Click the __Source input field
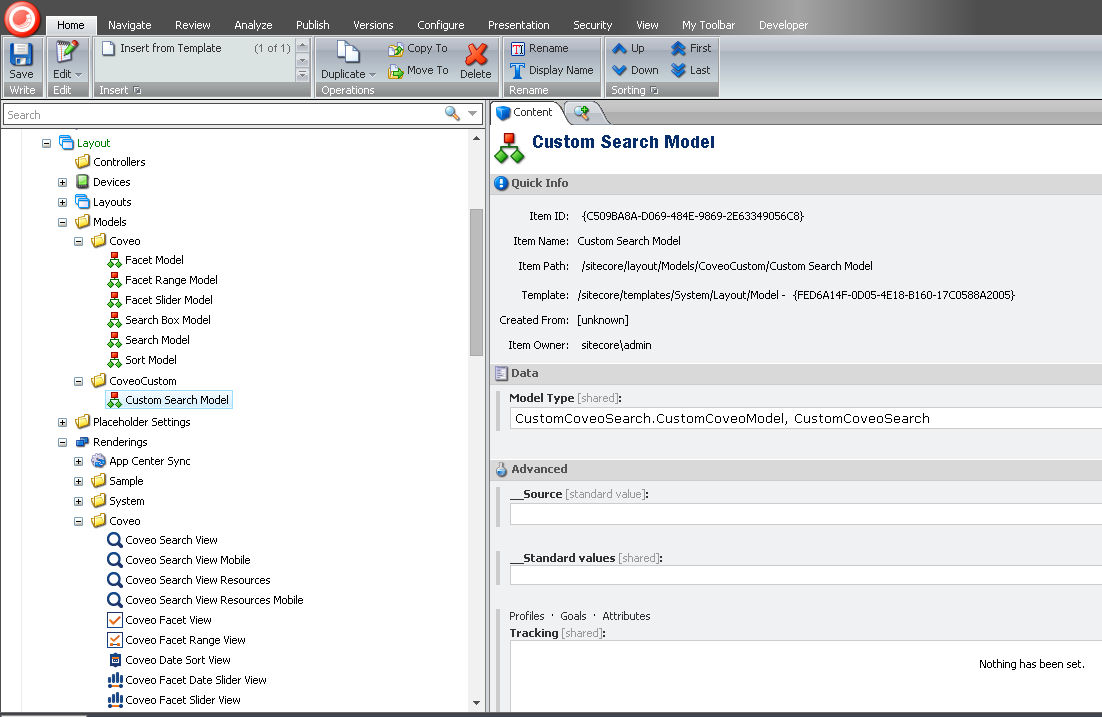This screenshot has width=1102, height=717. (x=805, y=514)
